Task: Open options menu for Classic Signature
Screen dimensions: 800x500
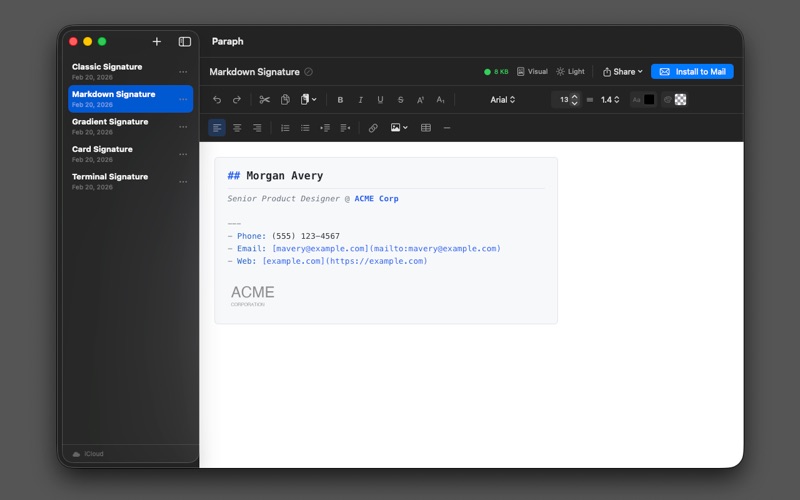Action: (183, 72)
